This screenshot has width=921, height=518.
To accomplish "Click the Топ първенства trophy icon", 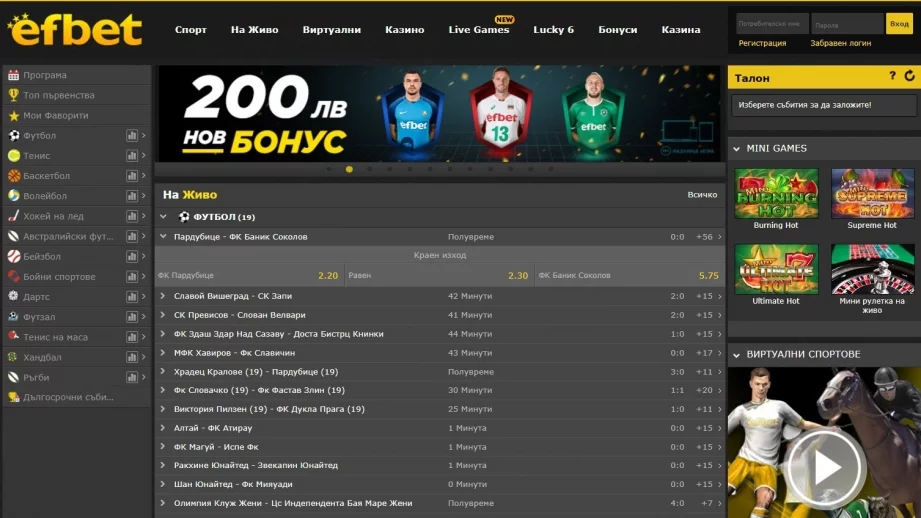I will [13, 95].
